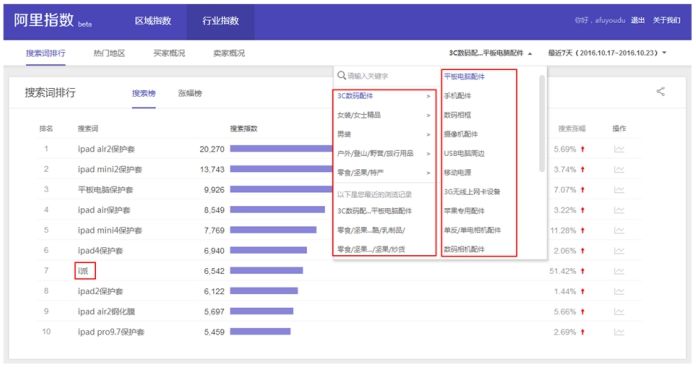Select 平板电脑配件 subcategory
This screenshot has width=696, height=367.
pyautogui.click(x=464, y=76)
